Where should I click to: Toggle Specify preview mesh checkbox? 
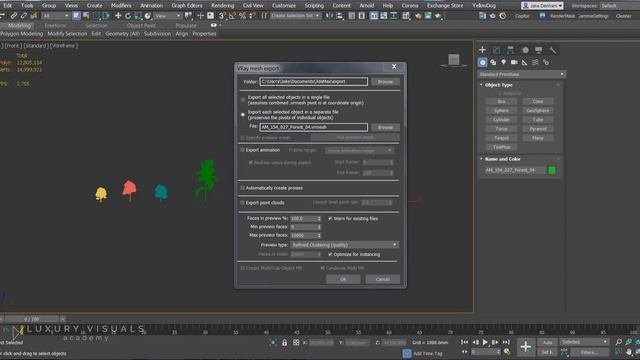242,138
